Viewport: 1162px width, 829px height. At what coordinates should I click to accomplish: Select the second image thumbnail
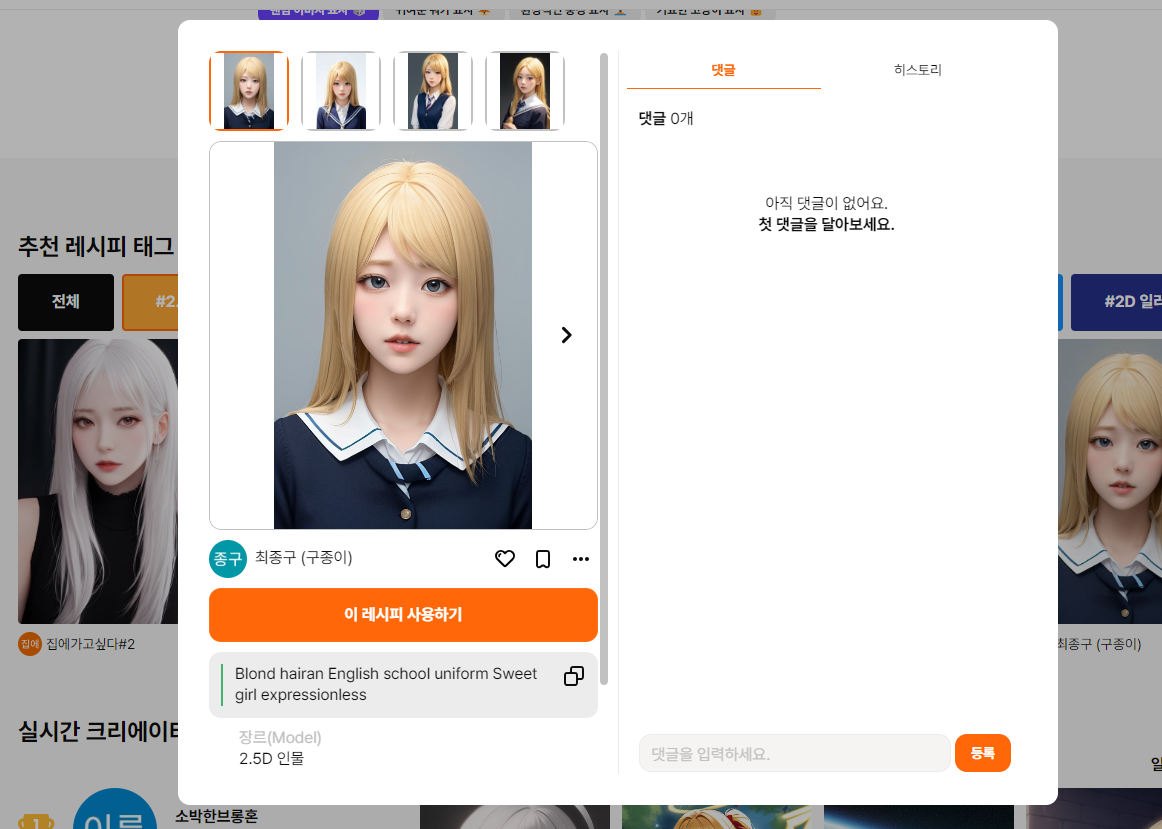(341, 91)
